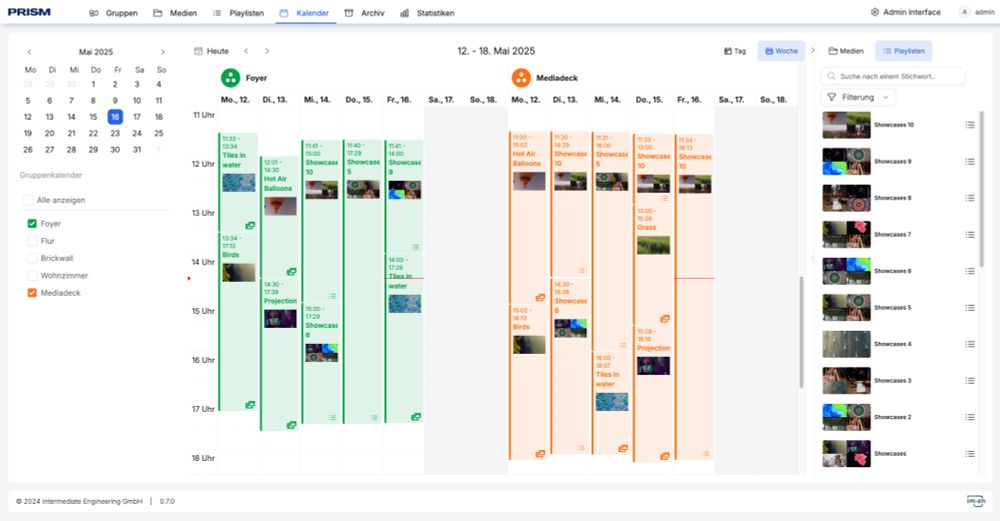Open Mediadeck Thursday Grass event
This screenshot has width=1000, height=521.
click(653, 265)
